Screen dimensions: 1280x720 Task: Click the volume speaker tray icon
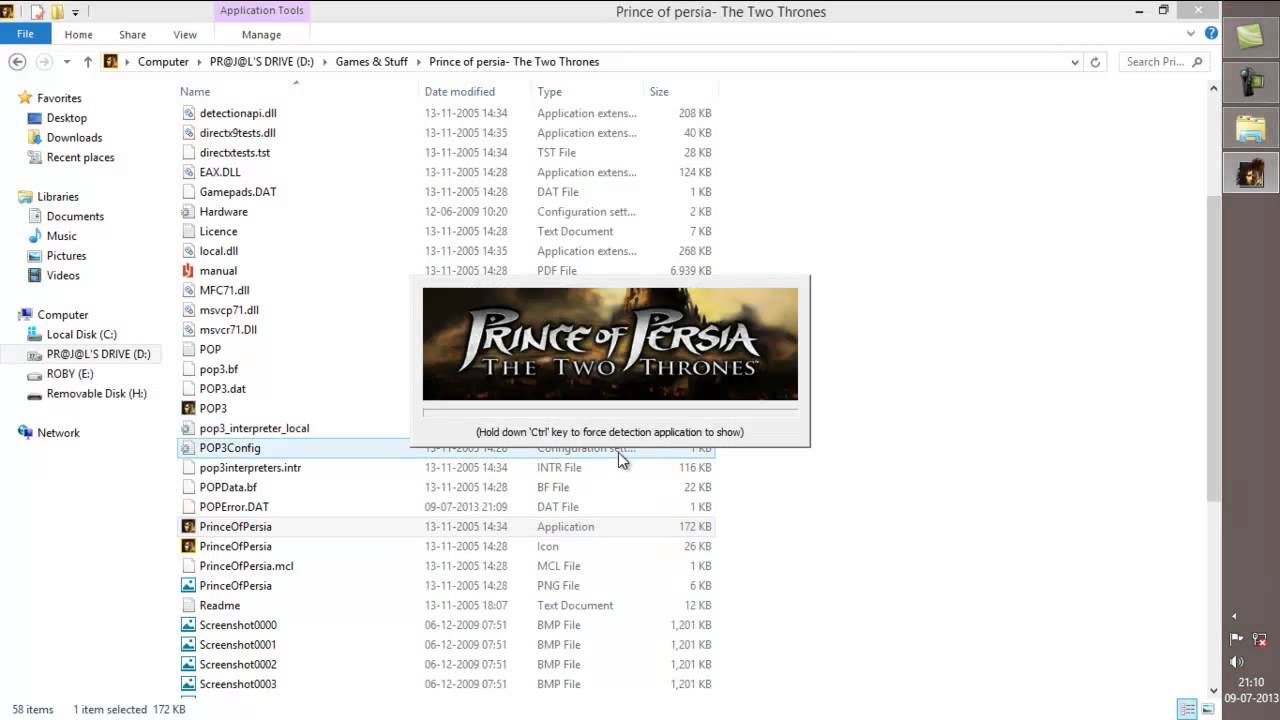click(x=1237, y=662)
